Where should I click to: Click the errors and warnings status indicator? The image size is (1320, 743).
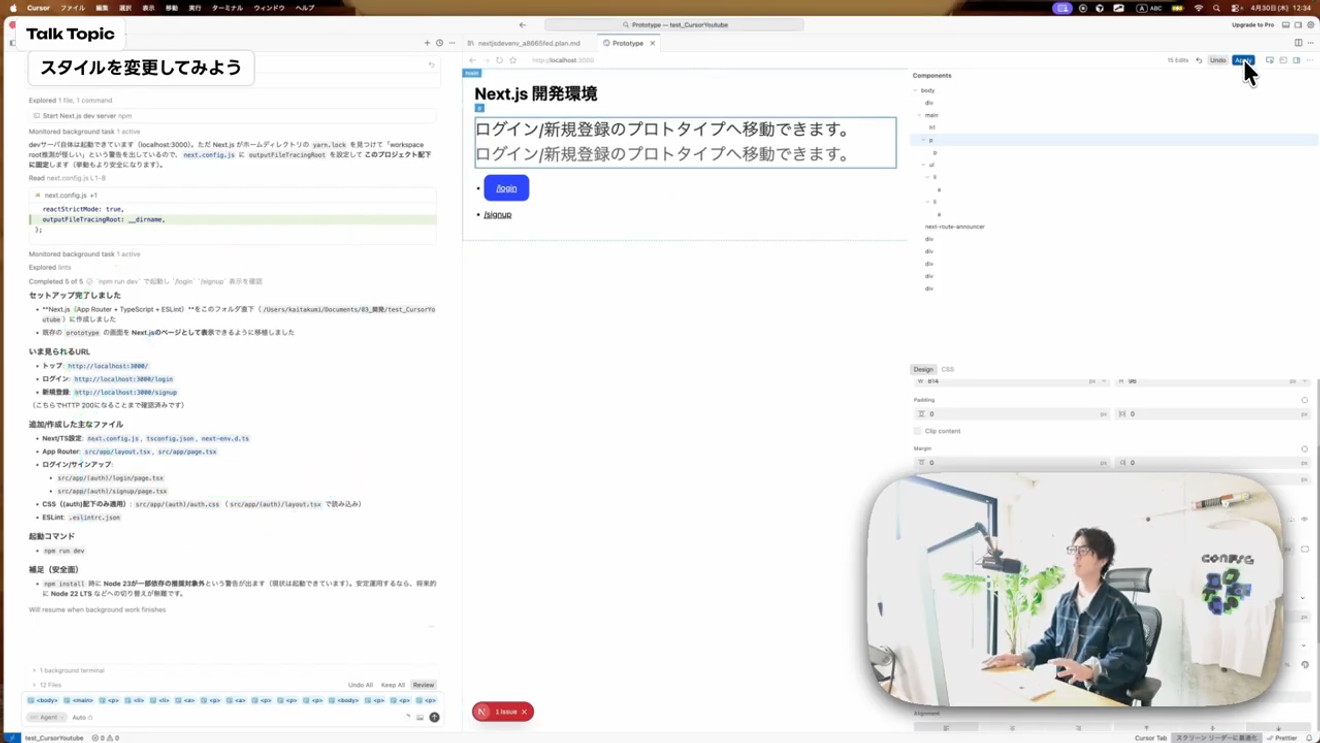pyautogui.click(x=105, y=738)
